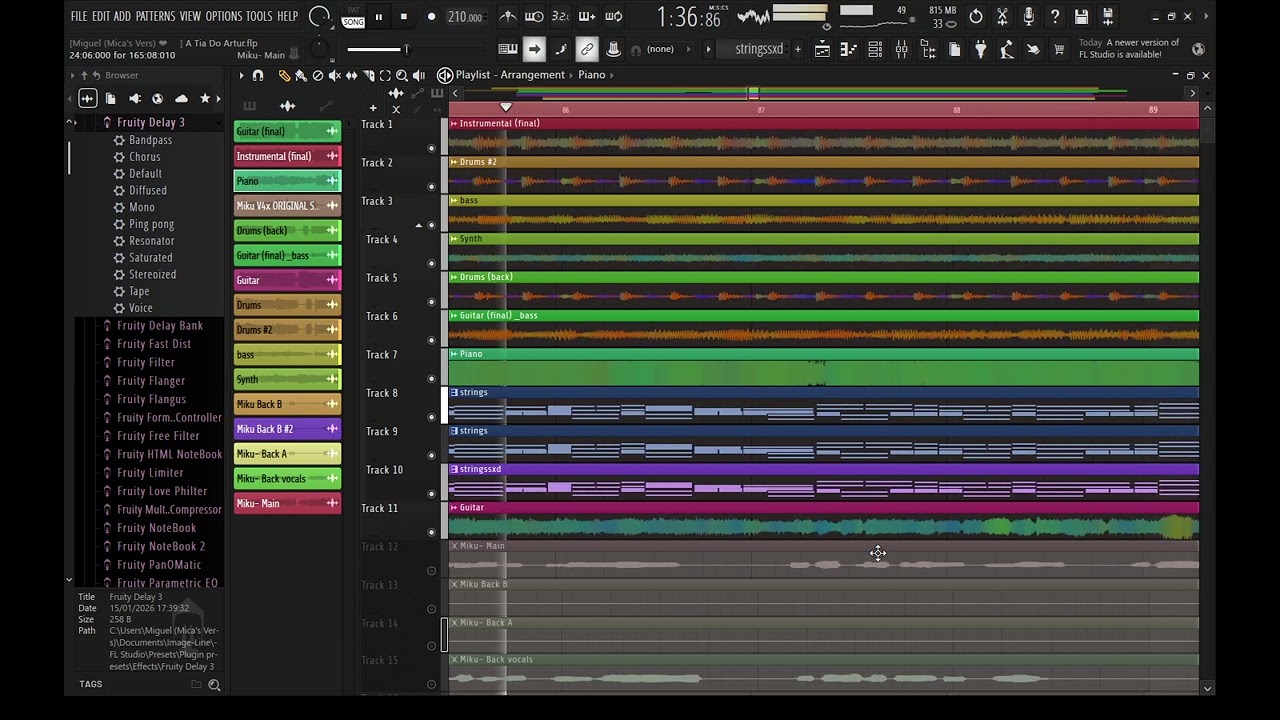Image resolution: width=1280 pixels, height=720 pixels.
Task: Expand the Fruity Flanger item
Action: [150, 381]
